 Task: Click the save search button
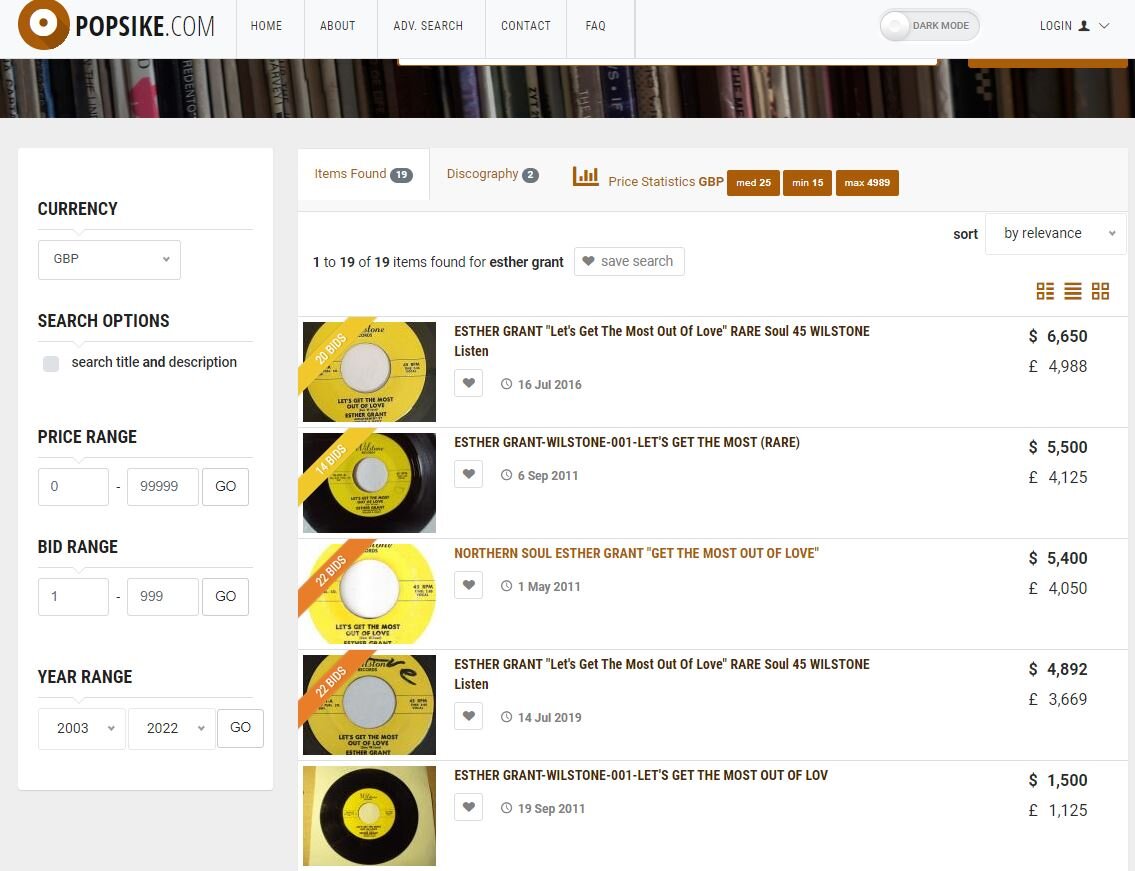[x=629, y=261]
